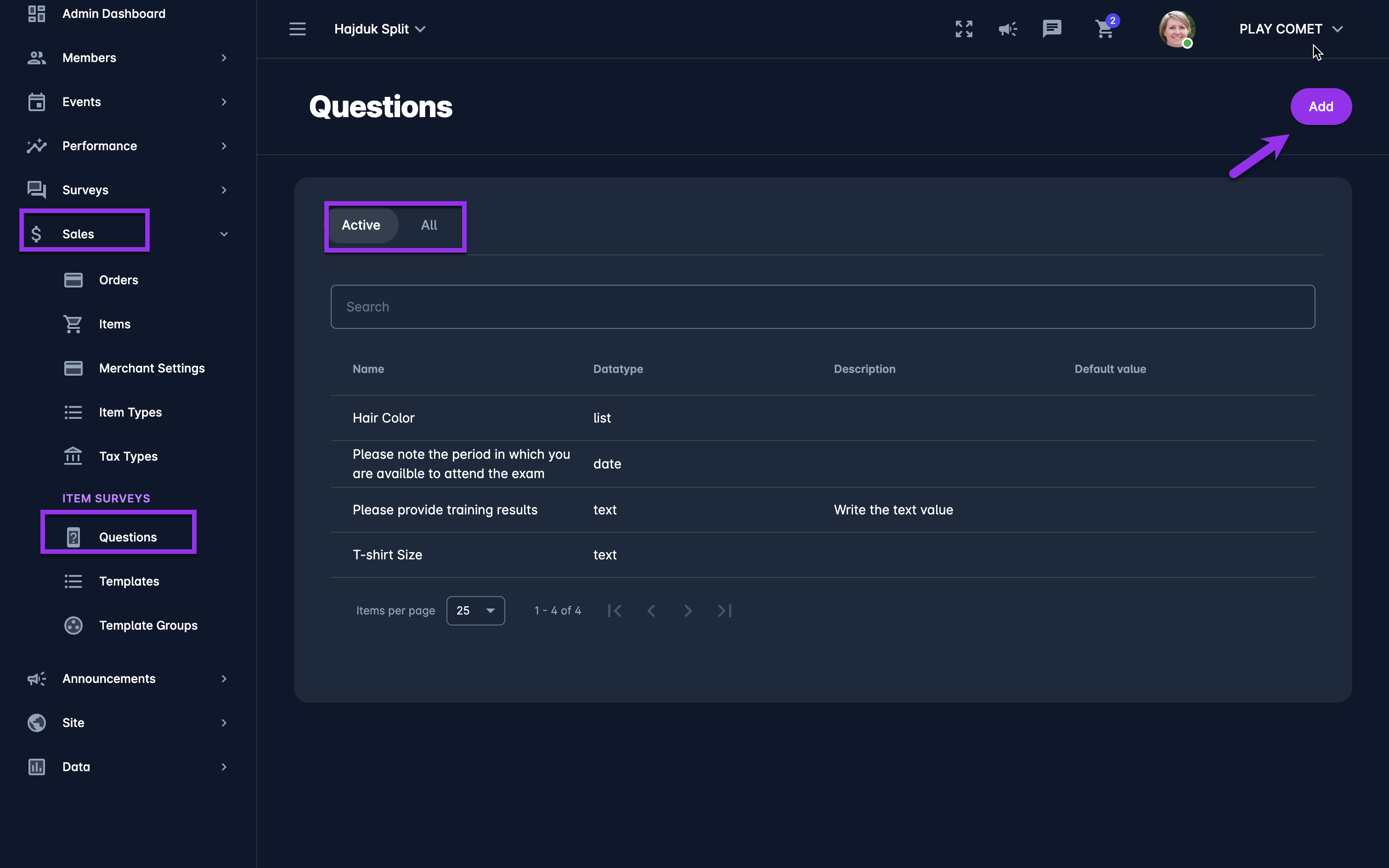The image size is (1389, 868).
Task: Click the hamburger menu icon
Action: pos(297,28)
